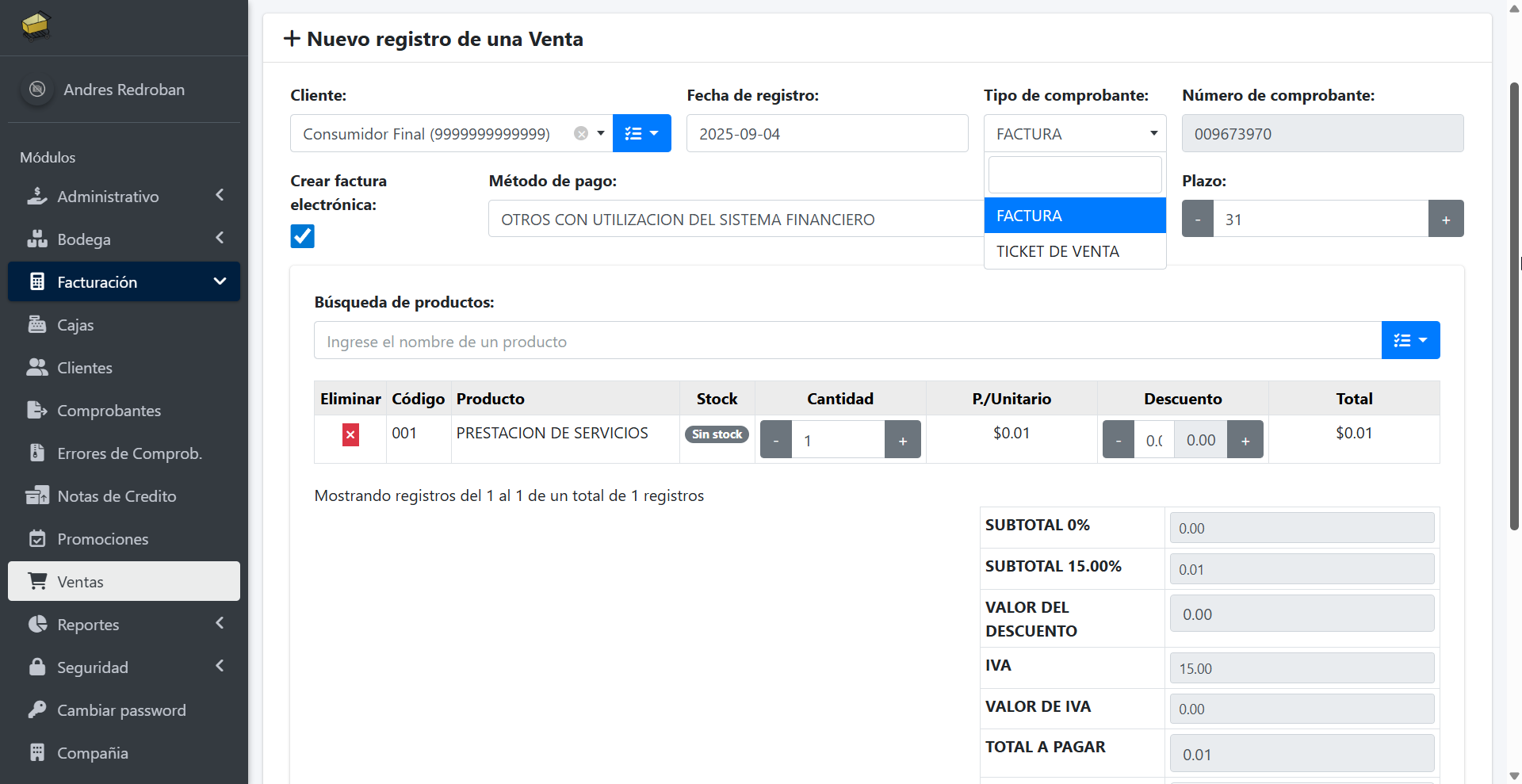Open the Tipo de comprobante dropdown
This screenshot has height=784, width=1522.
(x=1074, y=133)
